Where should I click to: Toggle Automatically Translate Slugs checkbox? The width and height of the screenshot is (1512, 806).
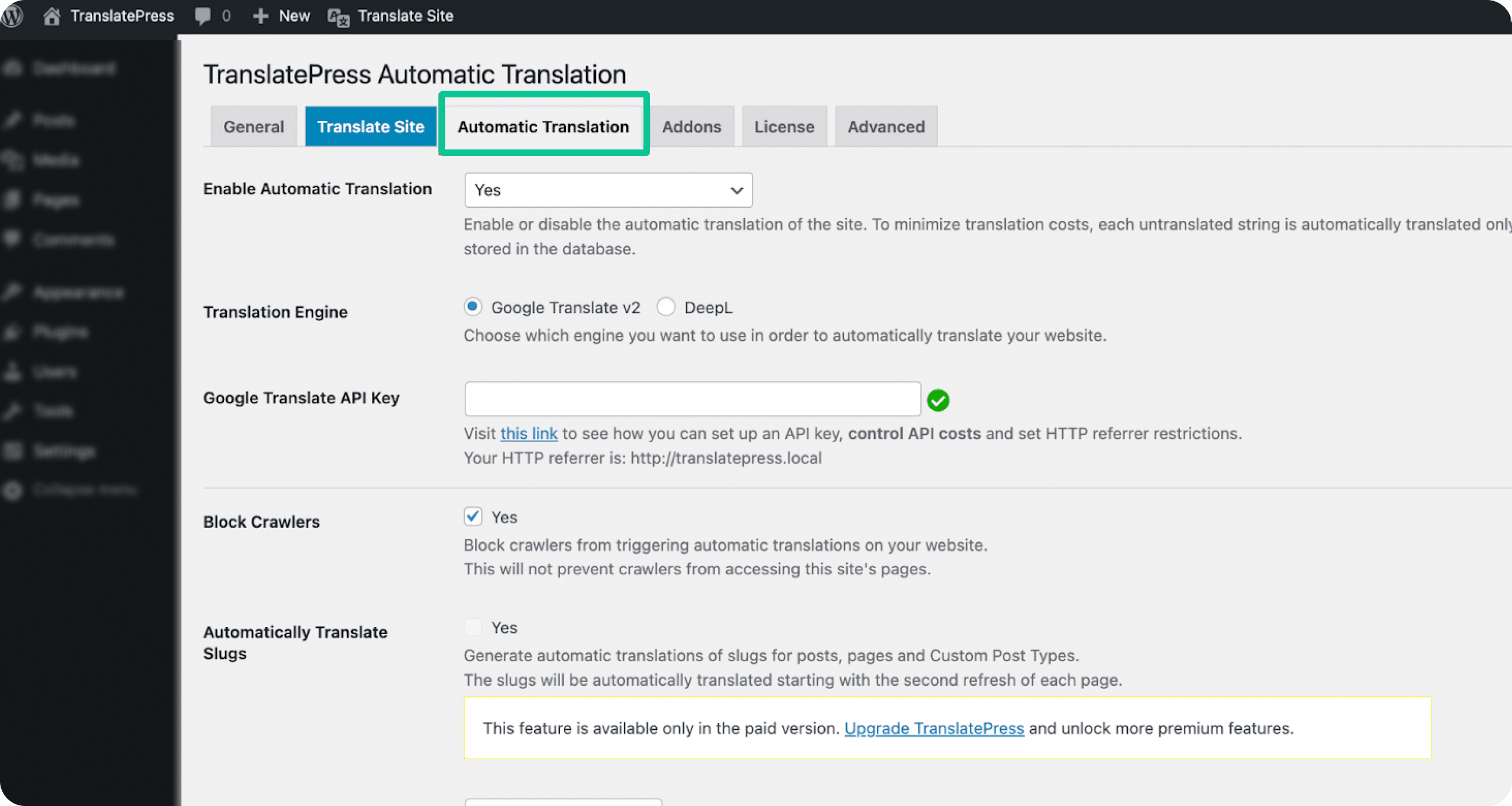click(473, 627)
